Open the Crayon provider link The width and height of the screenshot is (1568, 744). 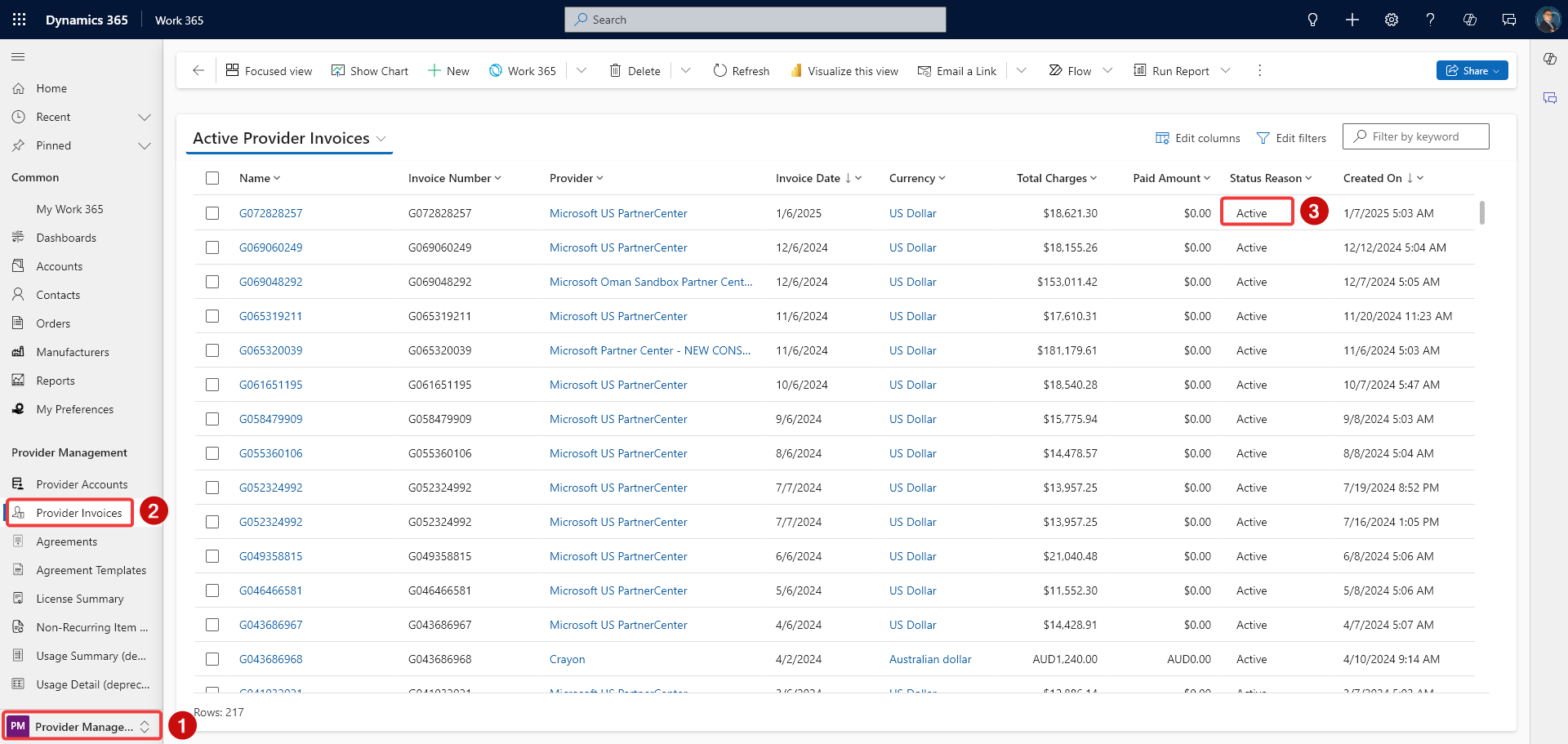click(567, 659)
